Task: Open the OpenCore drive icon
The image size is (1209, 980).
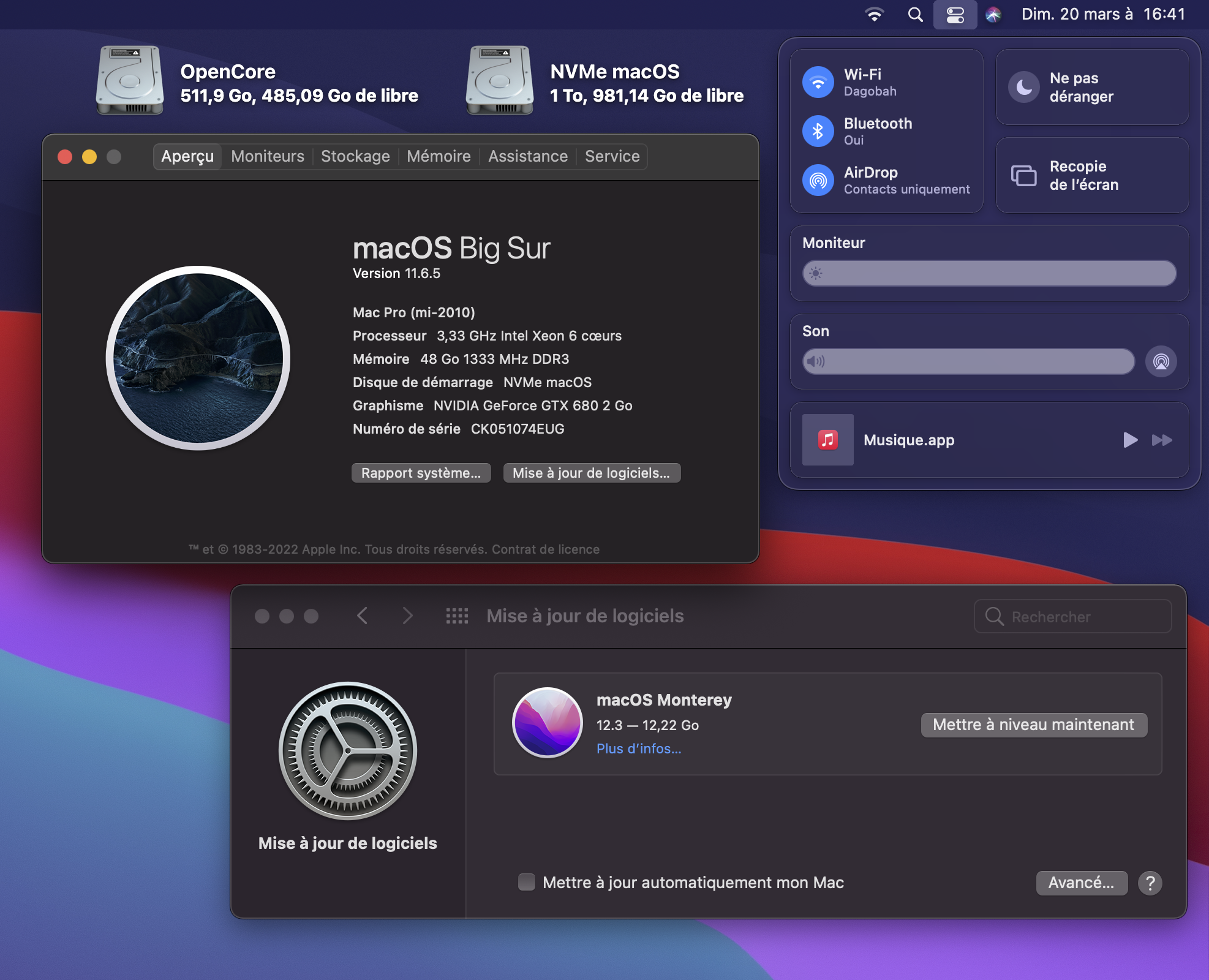Action: click(x=130, y=80)
